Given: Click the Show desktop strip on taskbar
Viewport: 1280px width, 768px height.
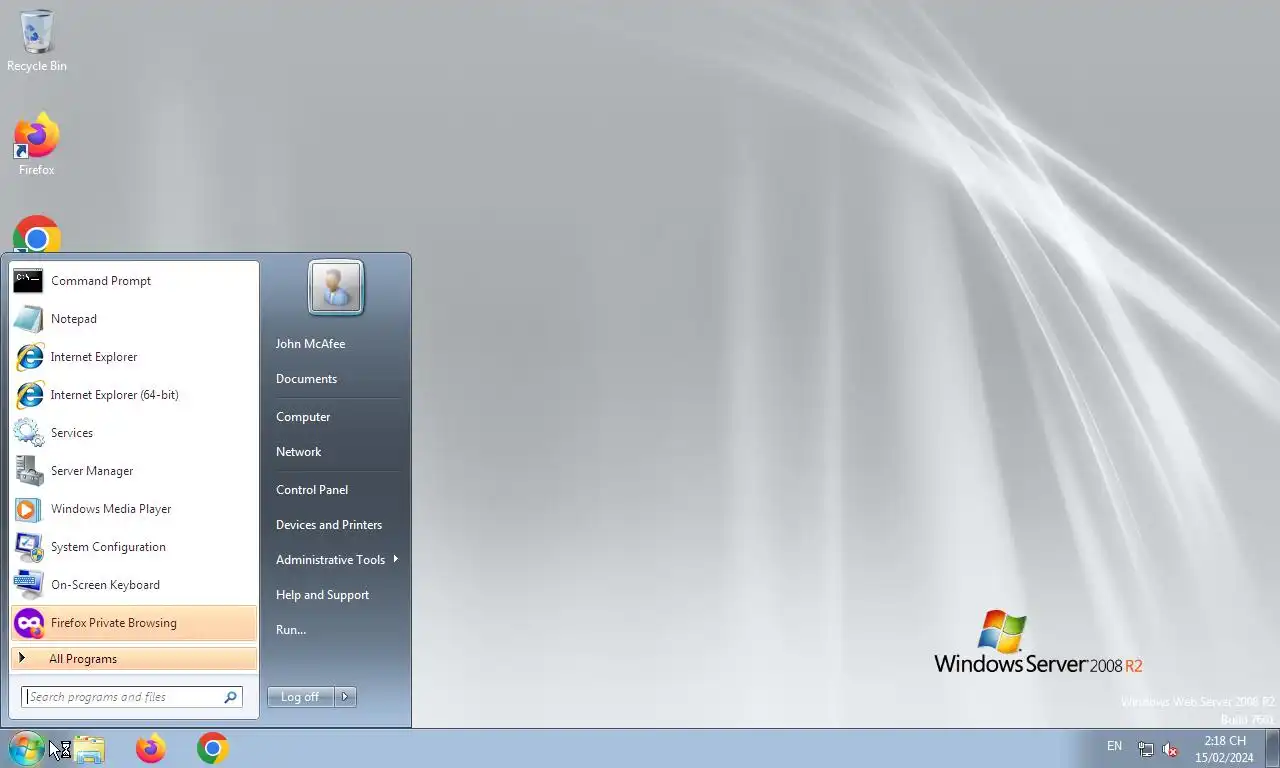Looking at the screenshot, I should tap(1273, 748).
